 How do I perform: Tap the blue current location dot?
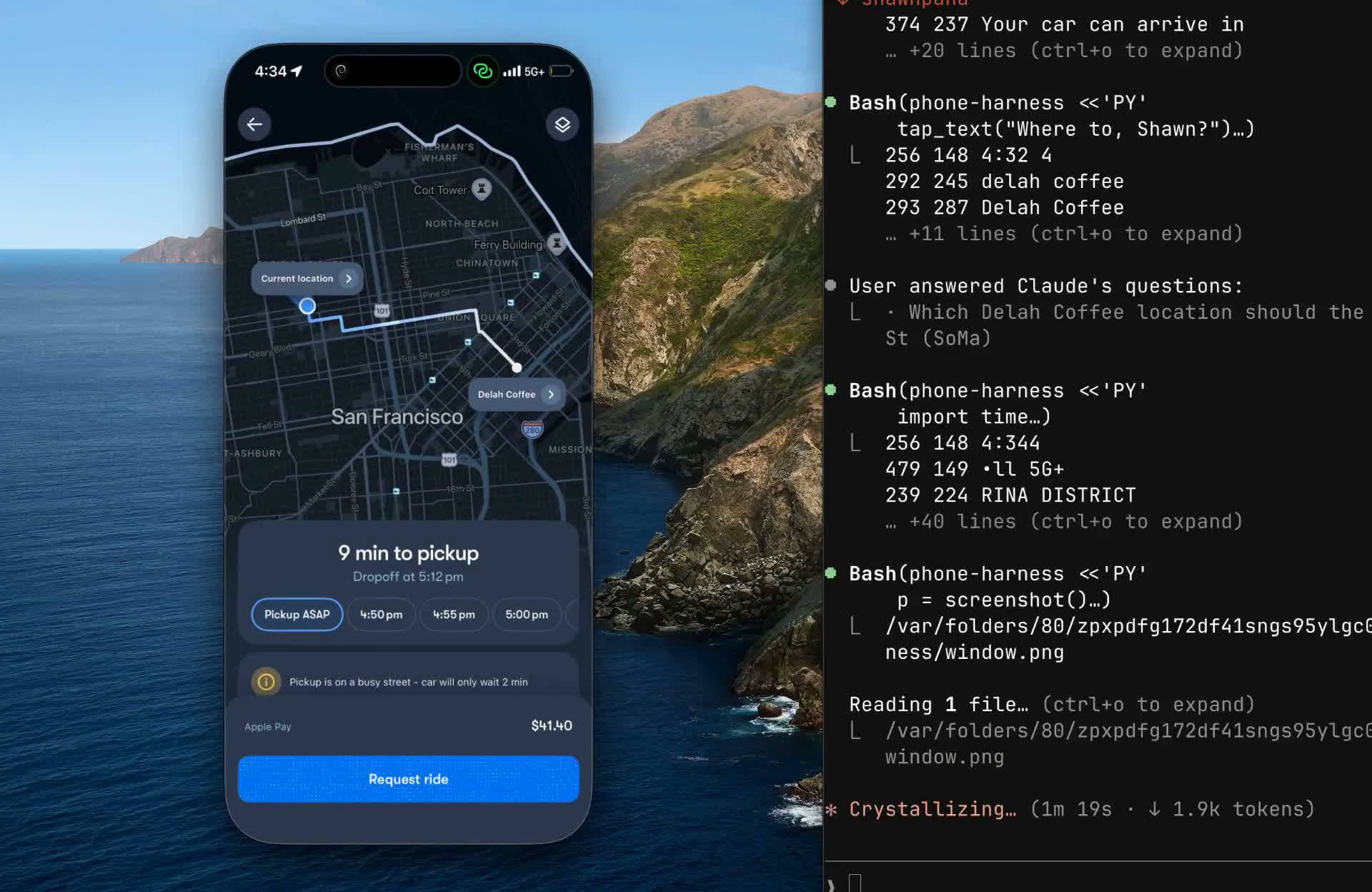tap(307, 306)
